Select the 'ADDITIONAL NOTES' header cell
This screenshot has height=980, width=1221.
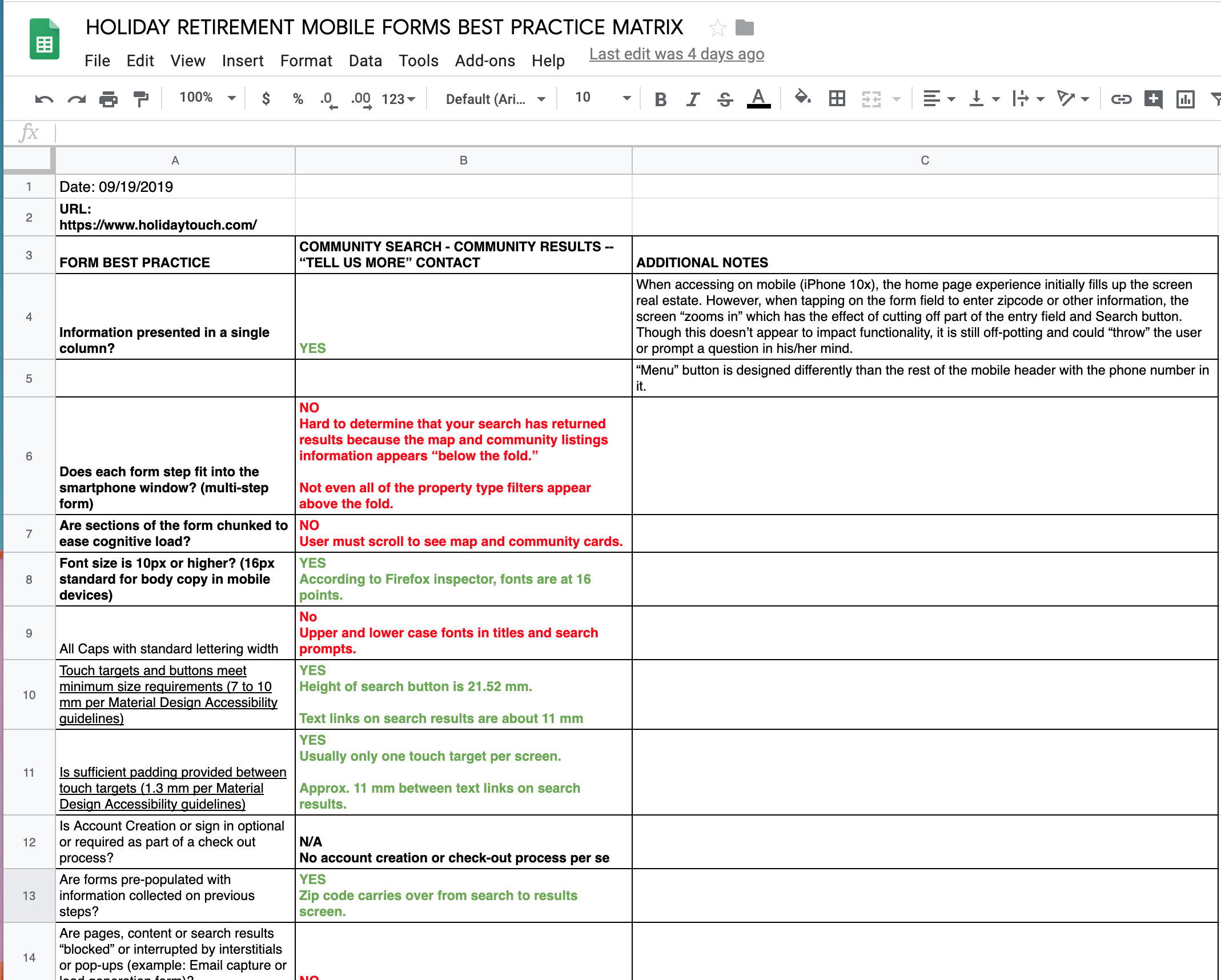tap(925, 255)
